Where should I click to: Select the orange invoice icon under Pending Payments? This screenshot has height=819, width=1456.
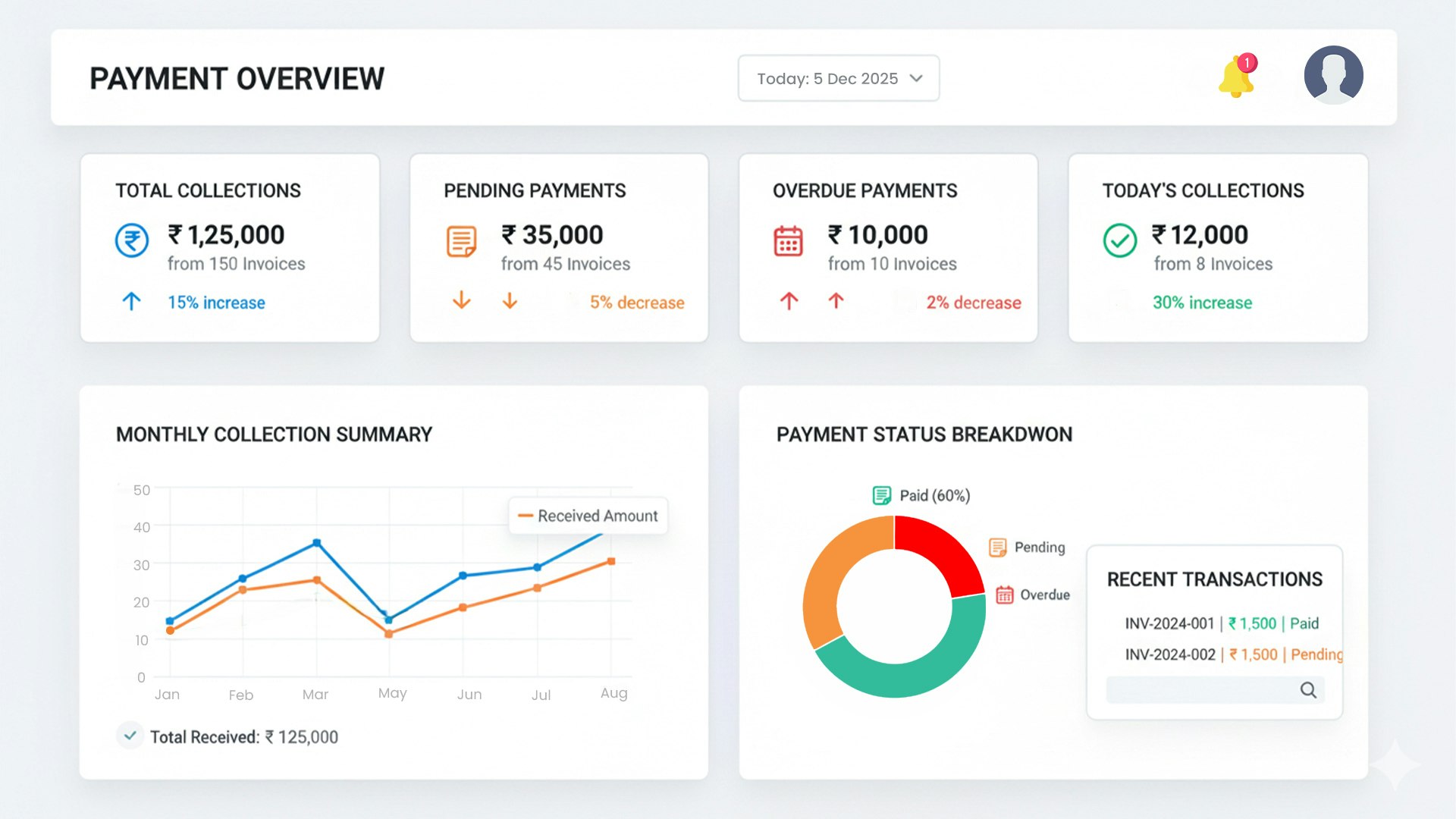coord(460,240)
